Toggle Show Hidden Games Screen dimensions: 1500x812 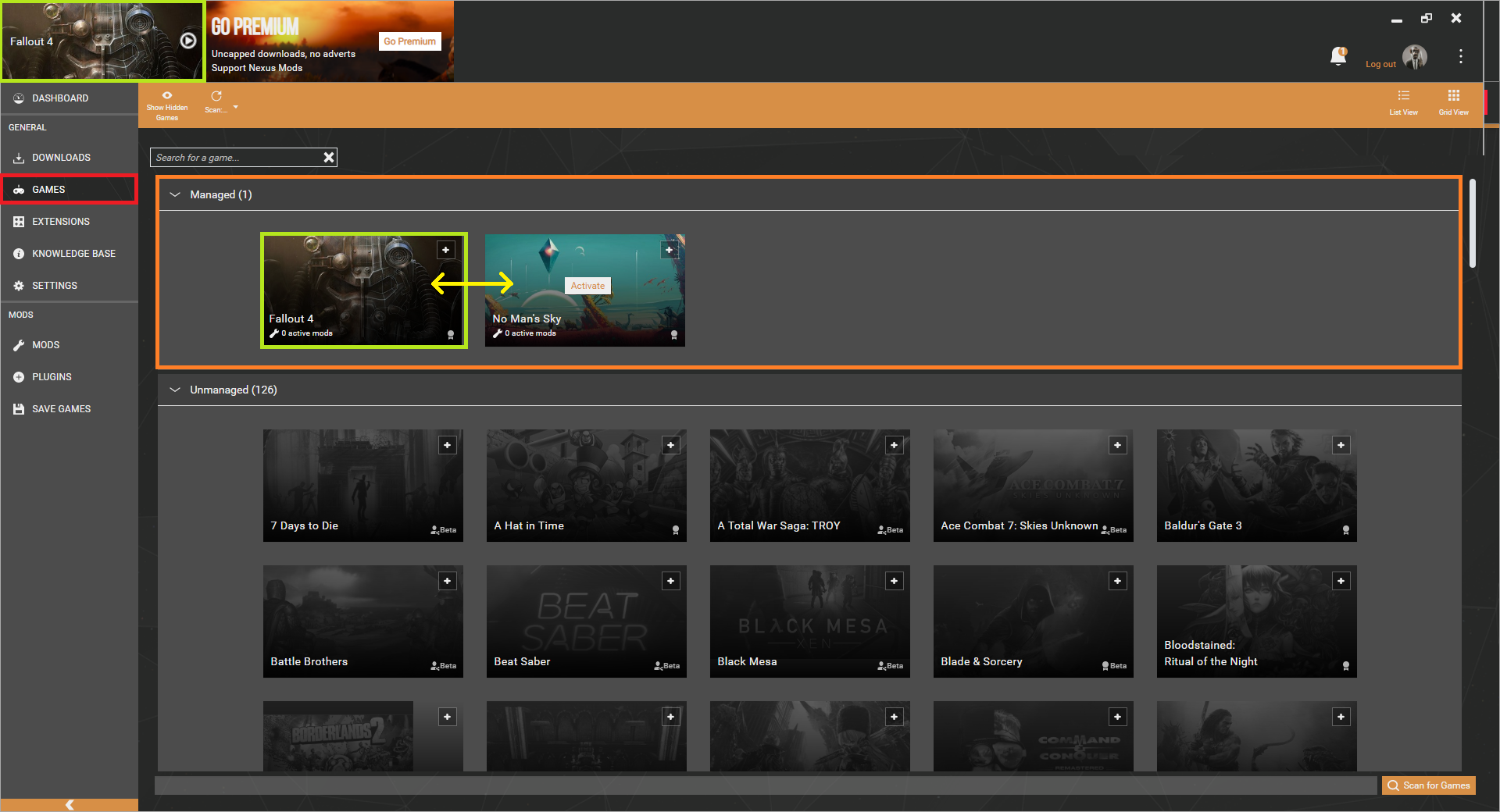pos(167,105)
